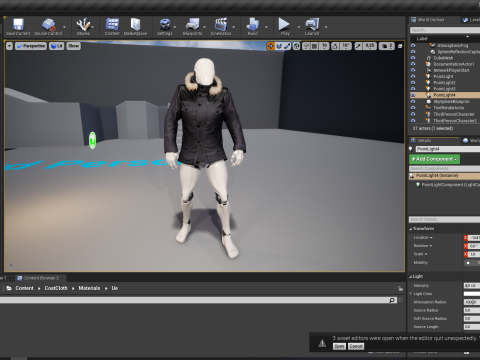Open Play options dropdown arrow

tap(298, 27)
